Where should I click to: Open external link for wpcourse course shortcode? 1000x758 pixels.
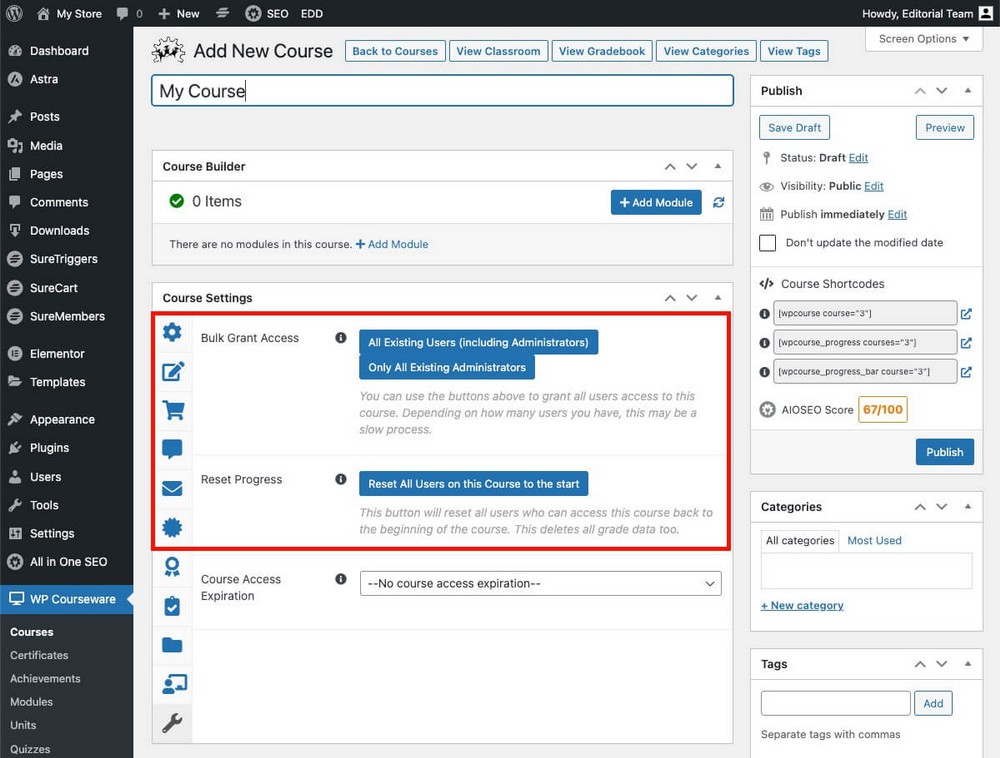[x=966, y=314]
